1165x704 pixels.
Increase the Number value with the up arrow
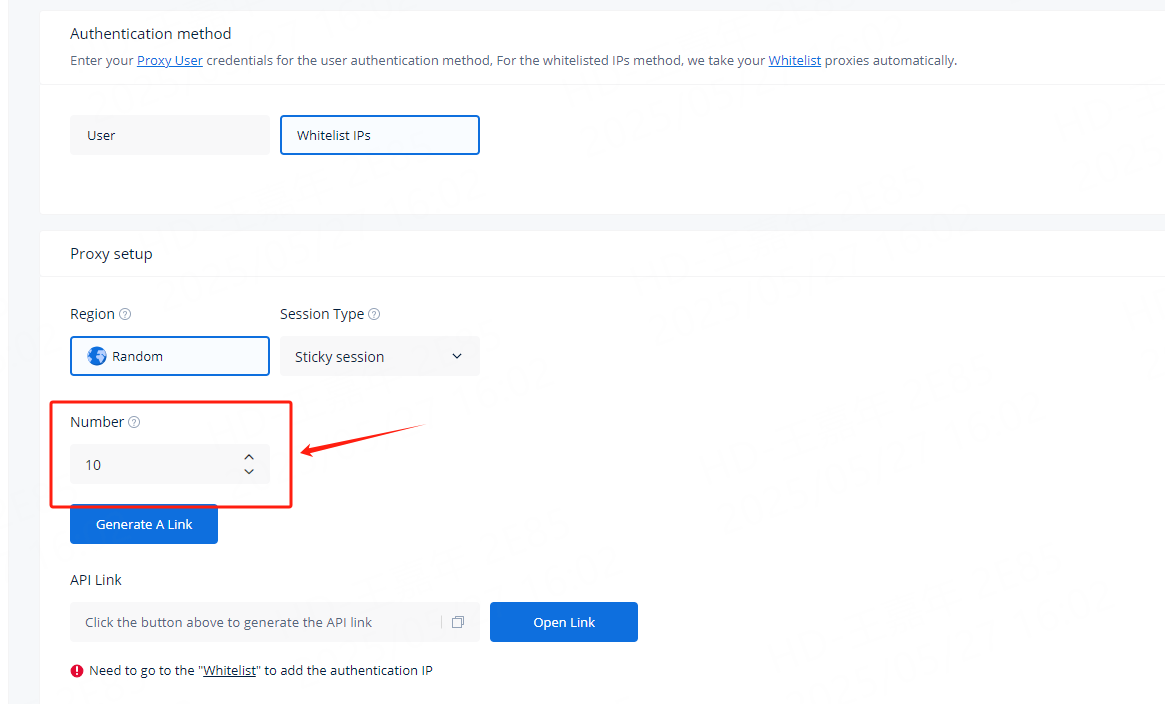tap(249, 457)
